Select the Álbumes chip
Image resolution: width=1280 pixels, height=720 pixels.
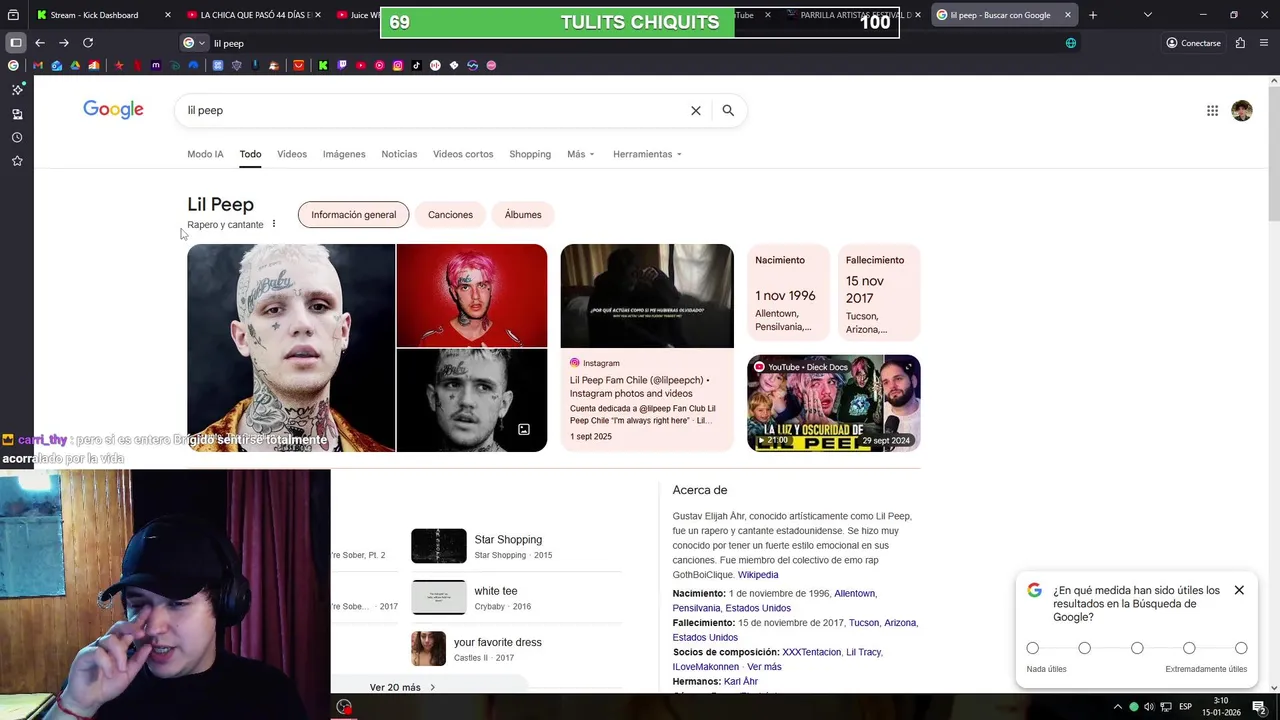[x=523, y=215]
